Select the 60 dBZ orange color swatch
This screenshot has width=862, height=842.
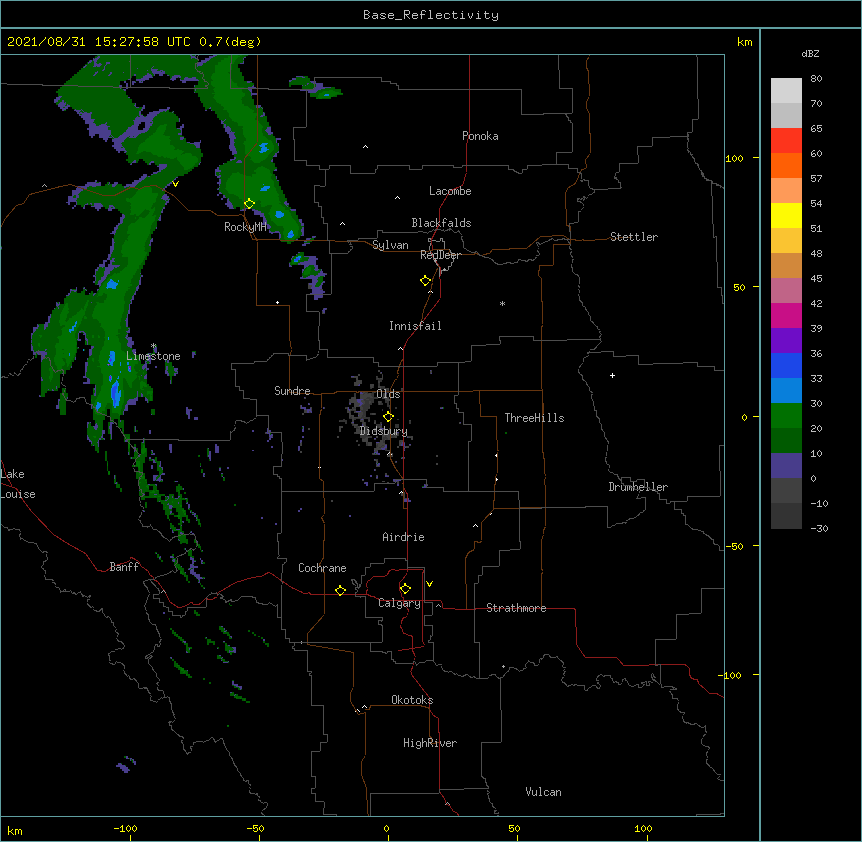[x=786, y=165]
